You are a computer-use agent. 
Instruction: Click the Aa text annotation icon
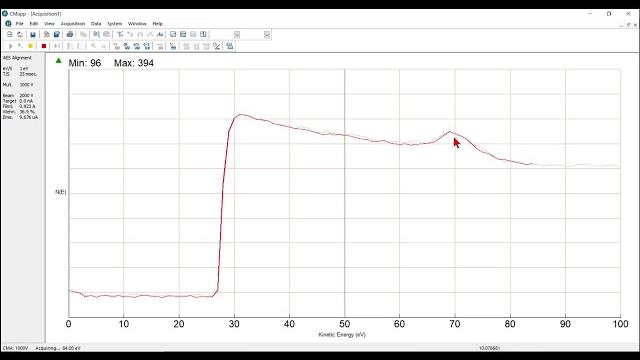(x=160, y=35)
